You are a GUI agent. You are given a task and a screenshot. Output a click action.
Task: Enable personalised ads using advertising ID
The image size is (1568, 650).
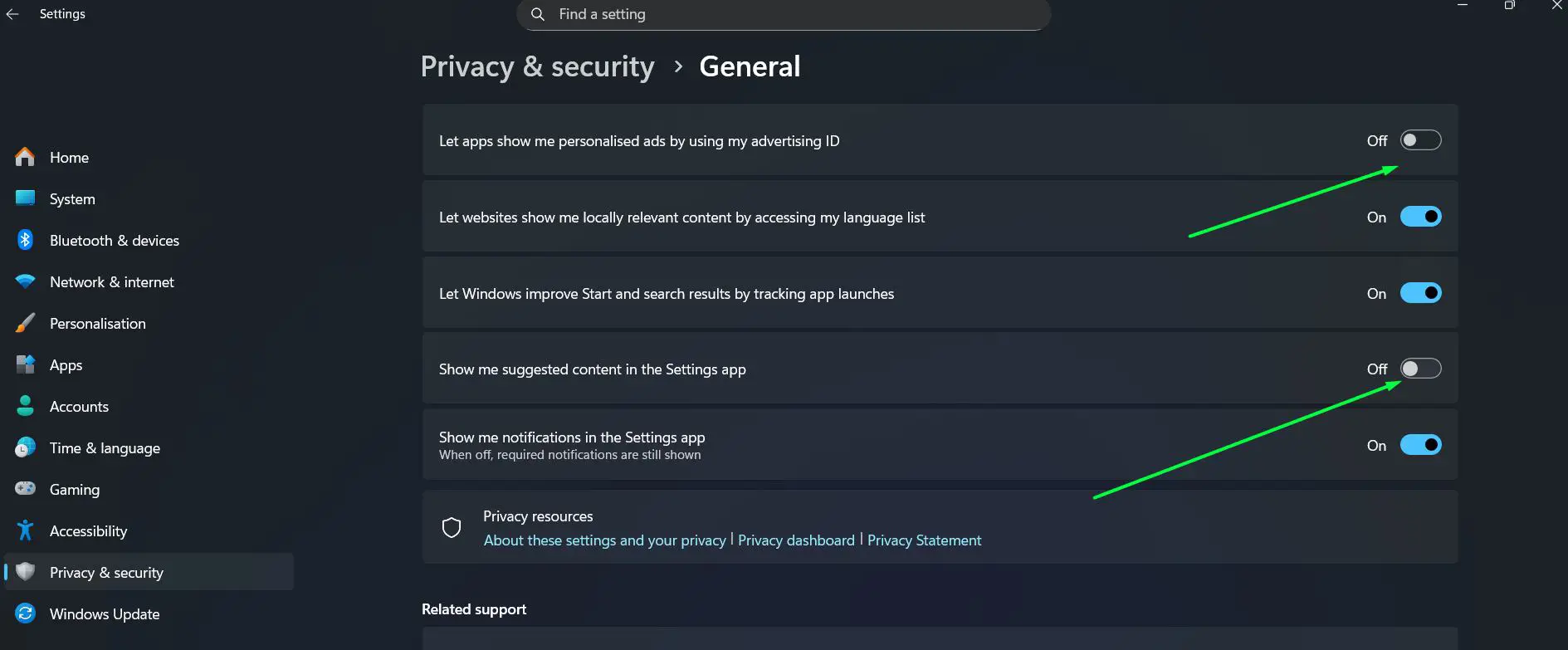(x=1420, y=140)
